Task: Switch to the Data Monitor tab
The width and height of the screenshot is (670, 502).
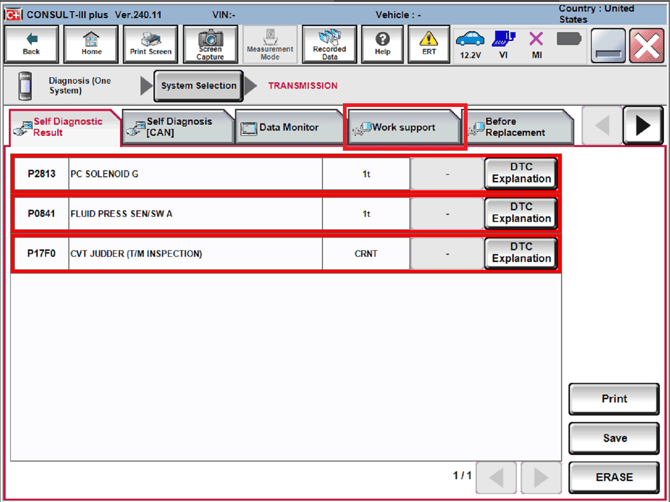Action: [289, 127]
